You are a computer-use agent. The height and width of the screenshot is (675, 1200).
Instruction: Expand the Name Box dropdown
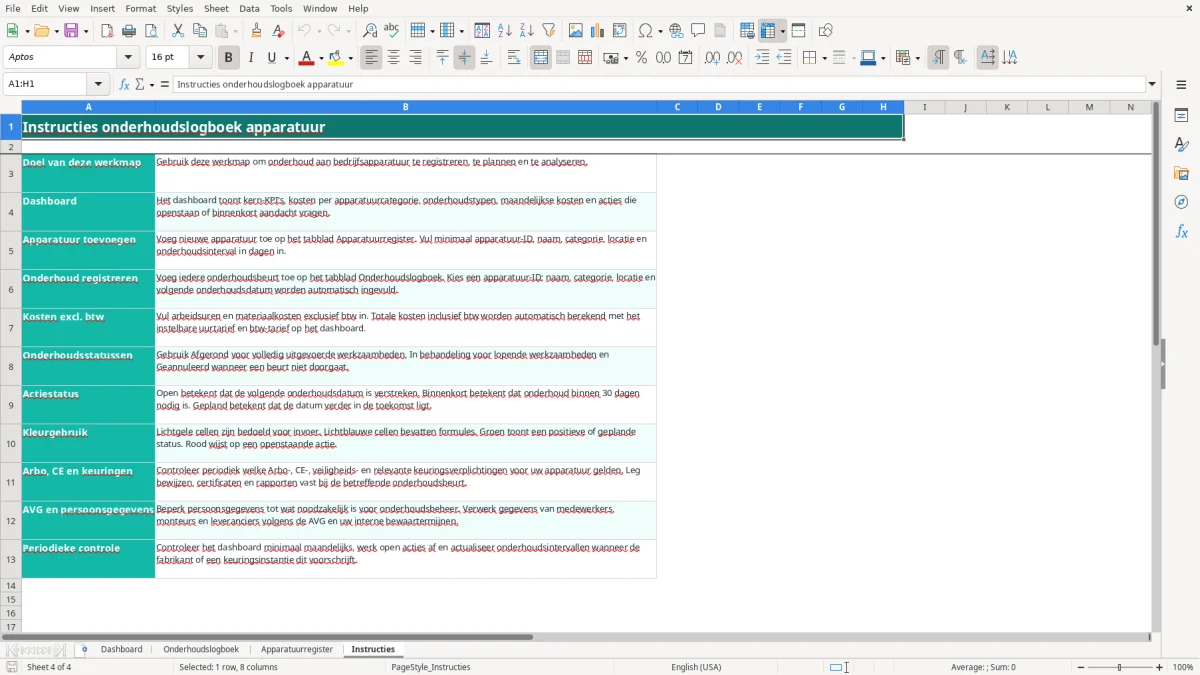[98, 84]
